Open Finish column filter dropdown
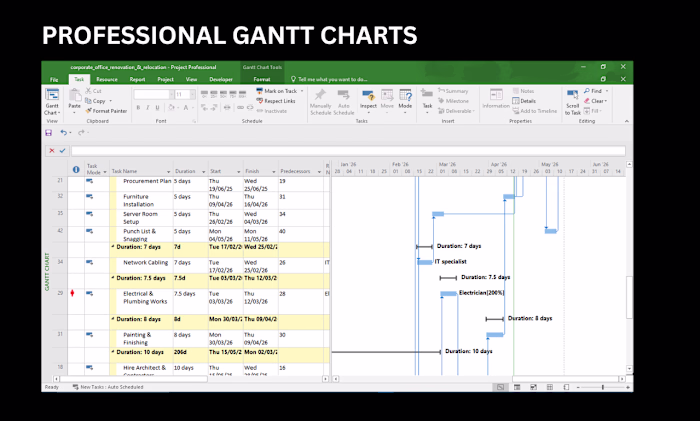 pyautogui.click(x=274, y=172)
